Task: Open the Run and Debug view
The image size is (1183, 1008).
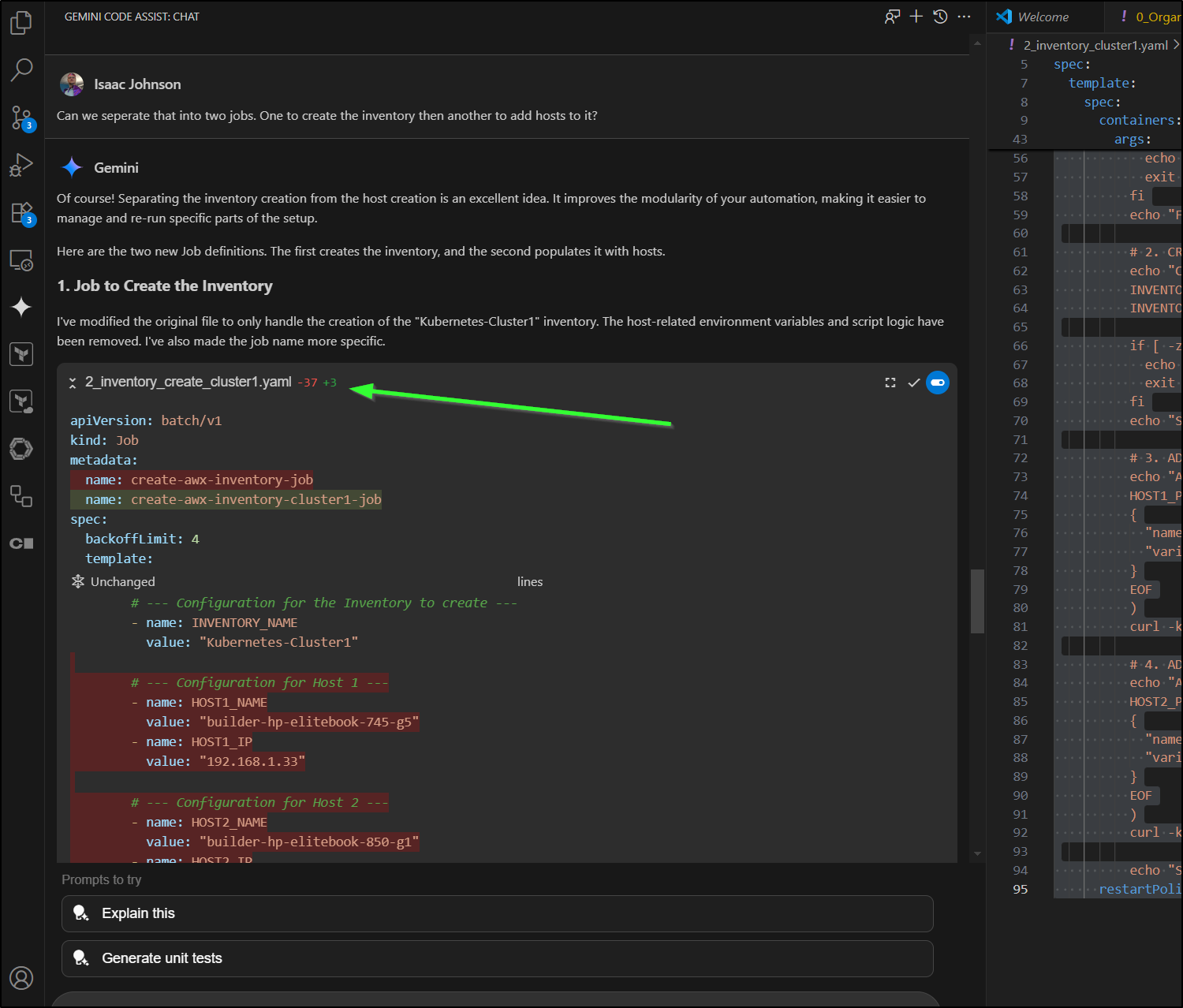Action: coord(21,165)
